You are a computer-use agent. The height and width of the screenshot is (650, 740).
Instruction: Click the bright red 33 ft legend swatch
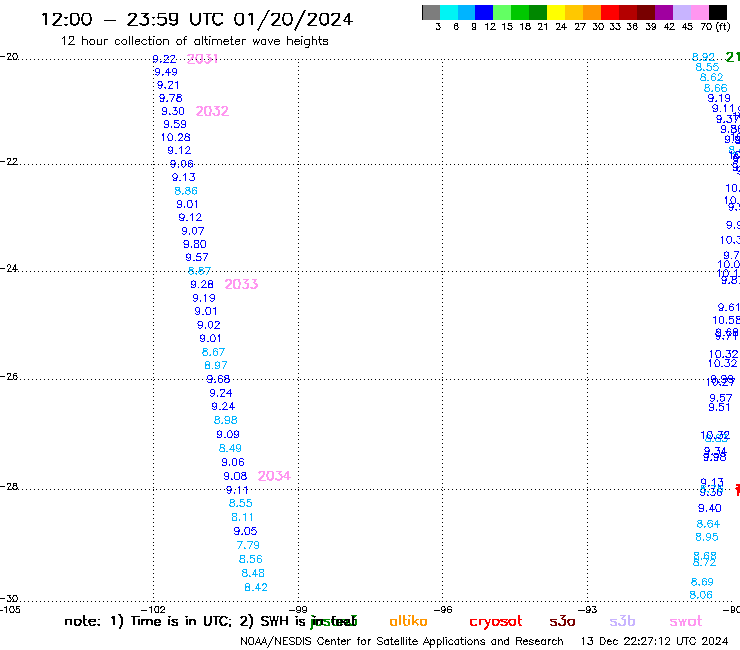[x=610, y=12]
